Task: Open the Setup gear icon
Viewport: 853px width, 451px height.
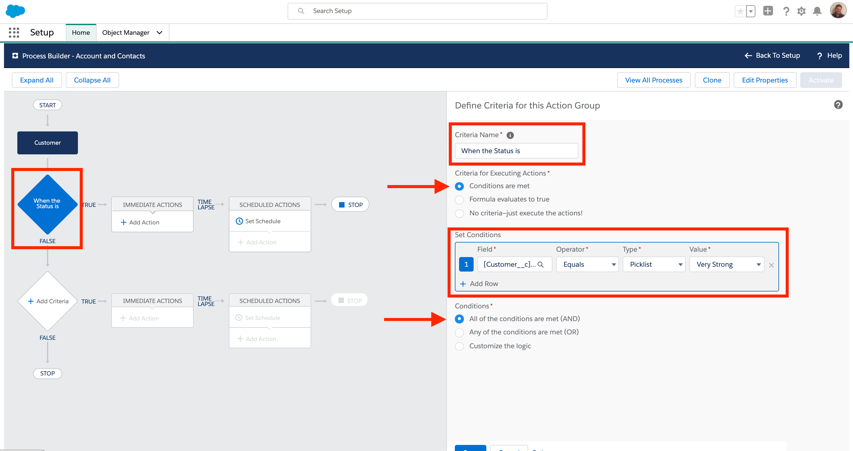Action: coord(801,11)
